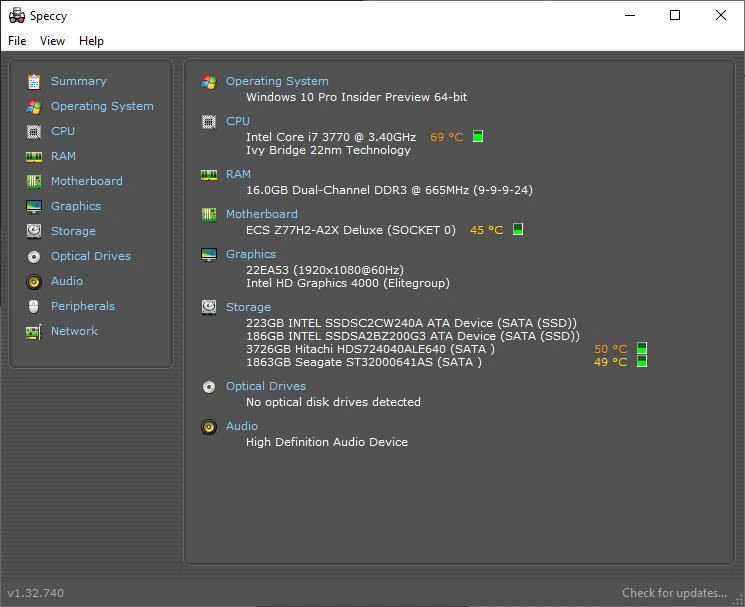Click the CPU heading link in main panel
The height and width of the screenshot is (607, 745).
pyautogui.click(x=238, y=121)
